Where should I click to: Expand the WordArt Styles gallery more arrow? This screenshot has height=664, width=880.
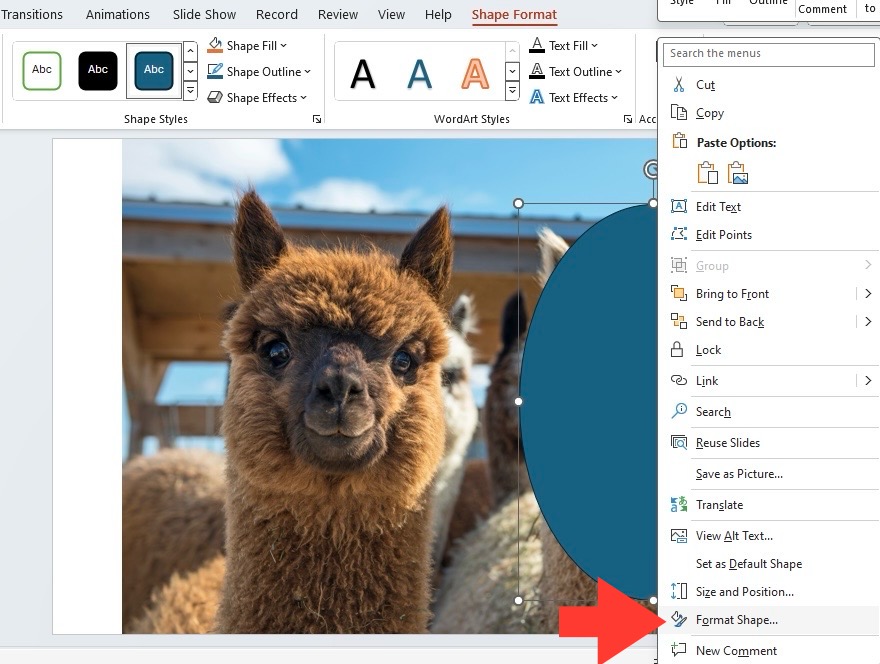(512, 91)
